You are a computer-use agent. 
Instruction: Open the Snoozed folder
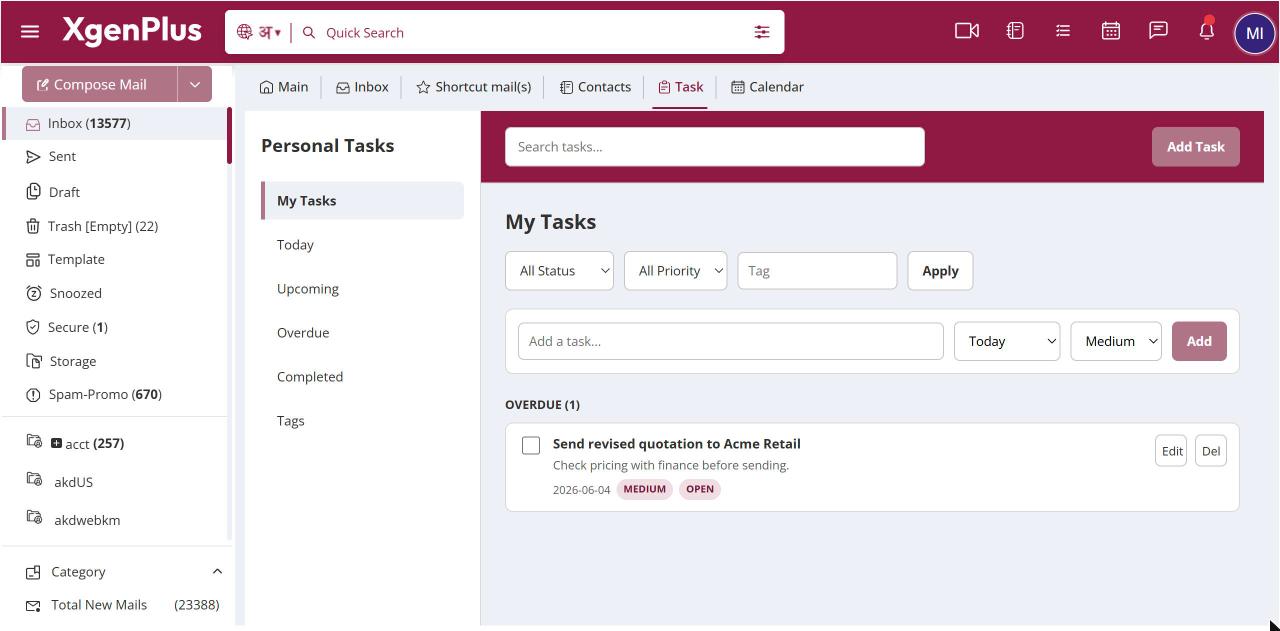coord(75,293)
